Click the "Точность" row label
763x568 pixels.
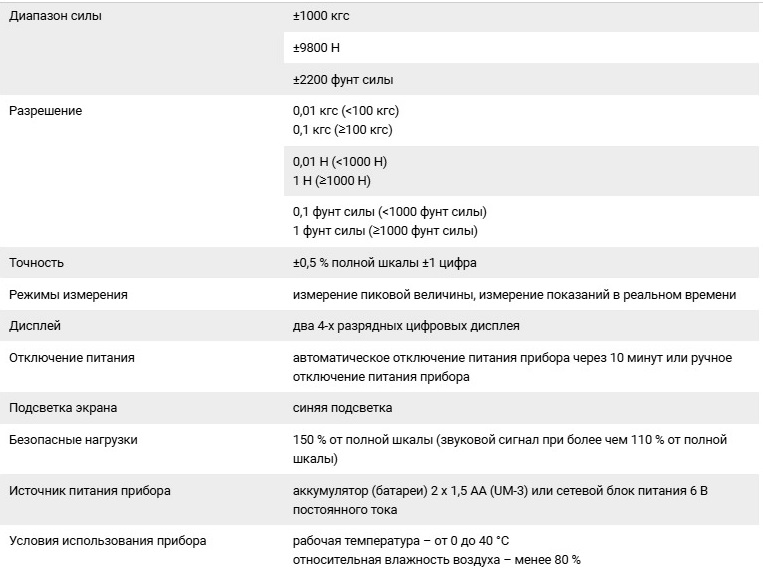(x=37, y=263)
